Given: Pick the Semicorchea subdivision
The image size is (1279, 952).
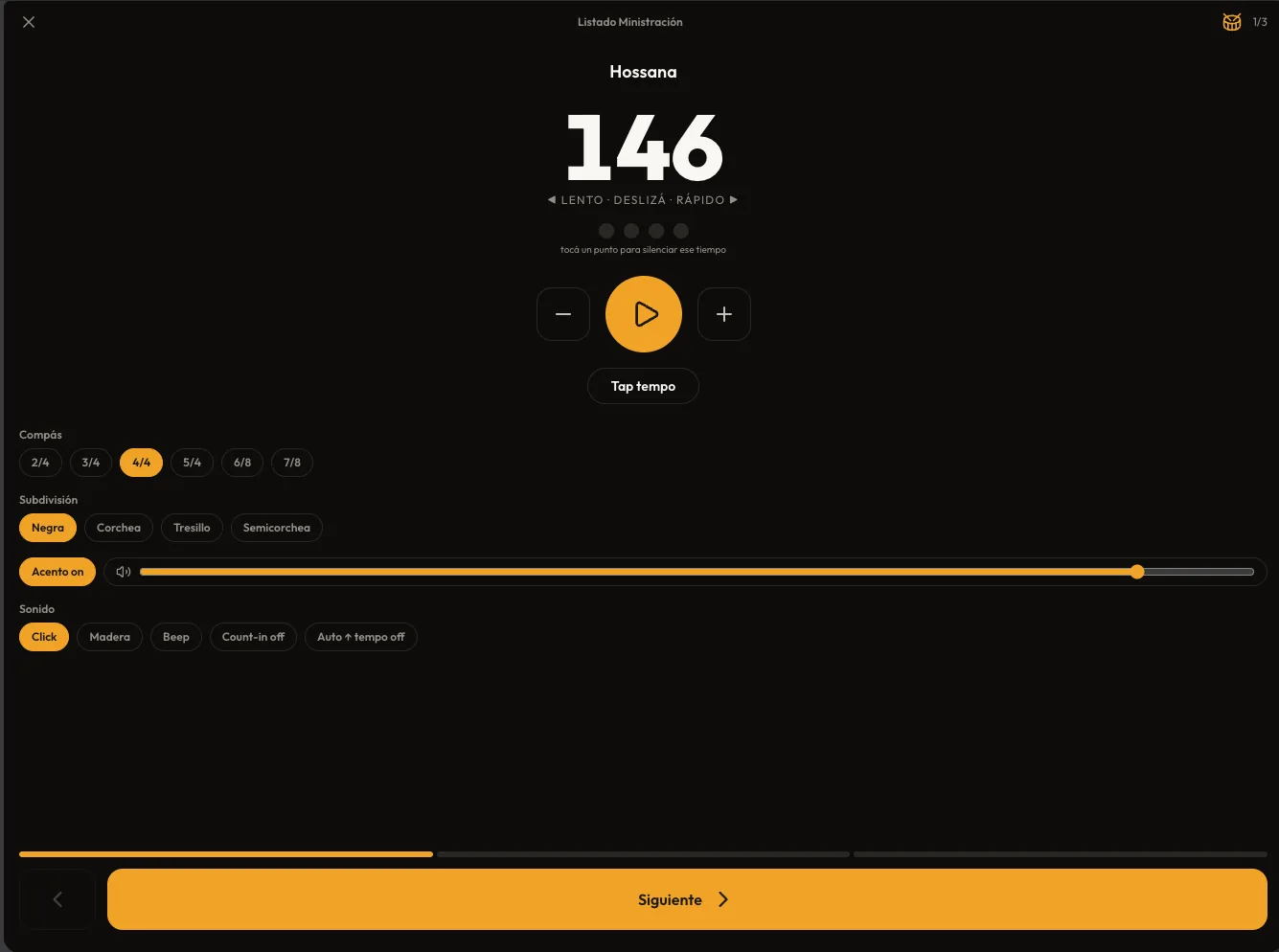Looking at the screenshot, I should pos(277,528).
